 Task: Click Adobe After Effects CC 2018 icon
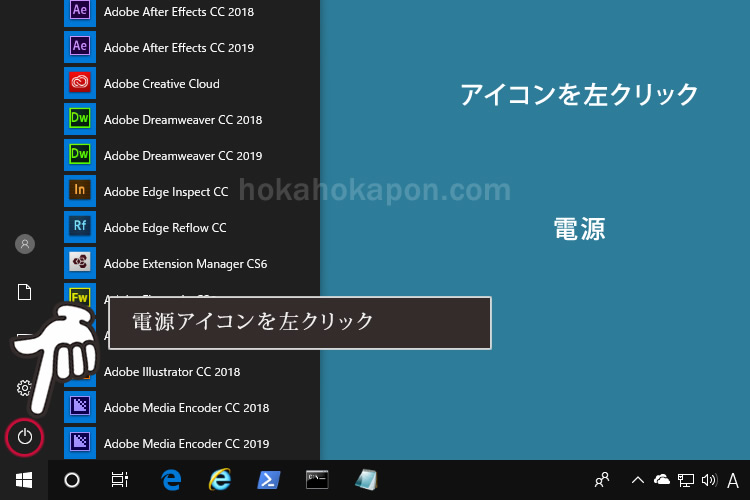pyautogui.click(x=80, y=11)
